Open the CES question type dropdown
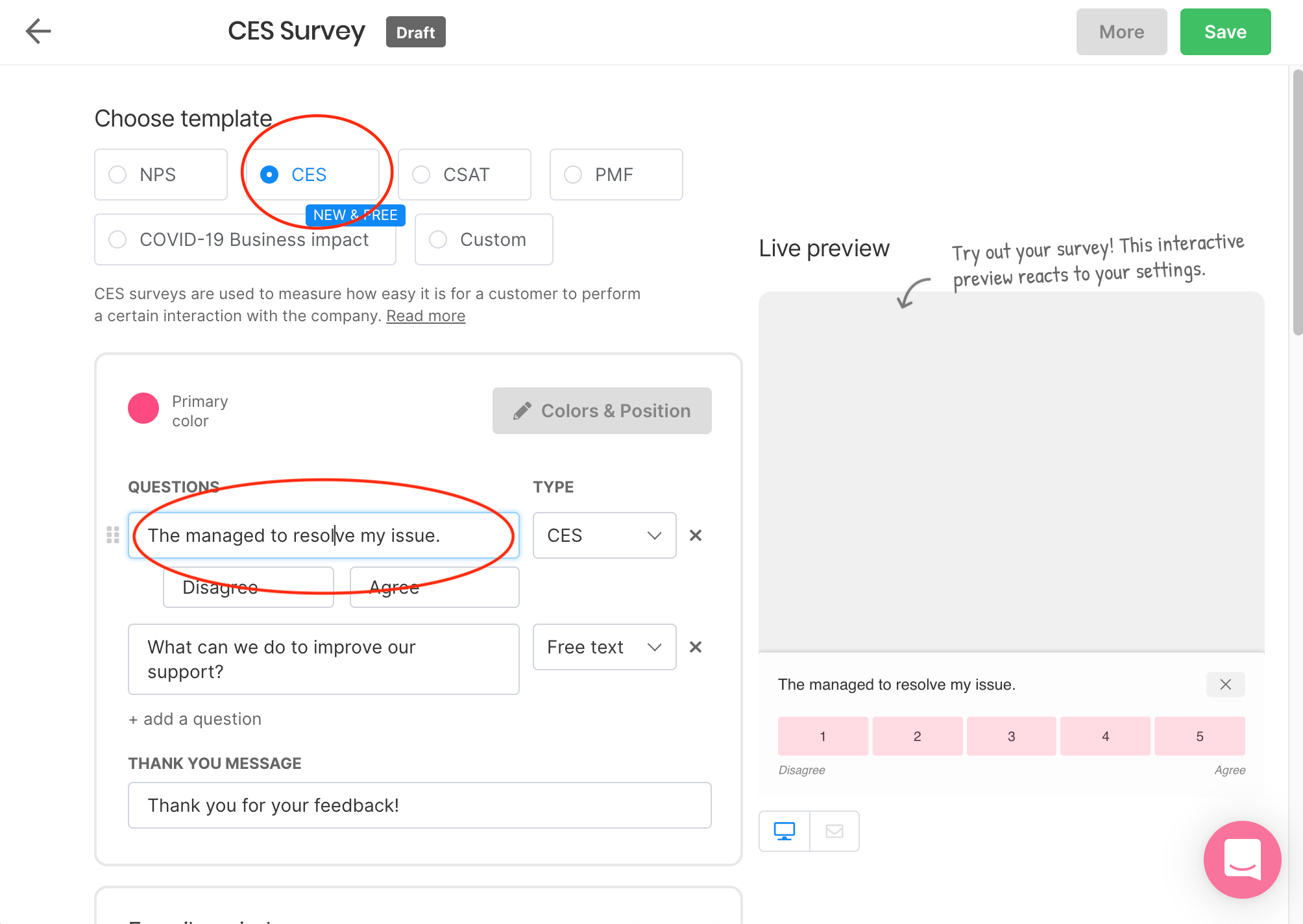Image resolution: width=1303 pixels, height=924 pixels. [605, 535]
